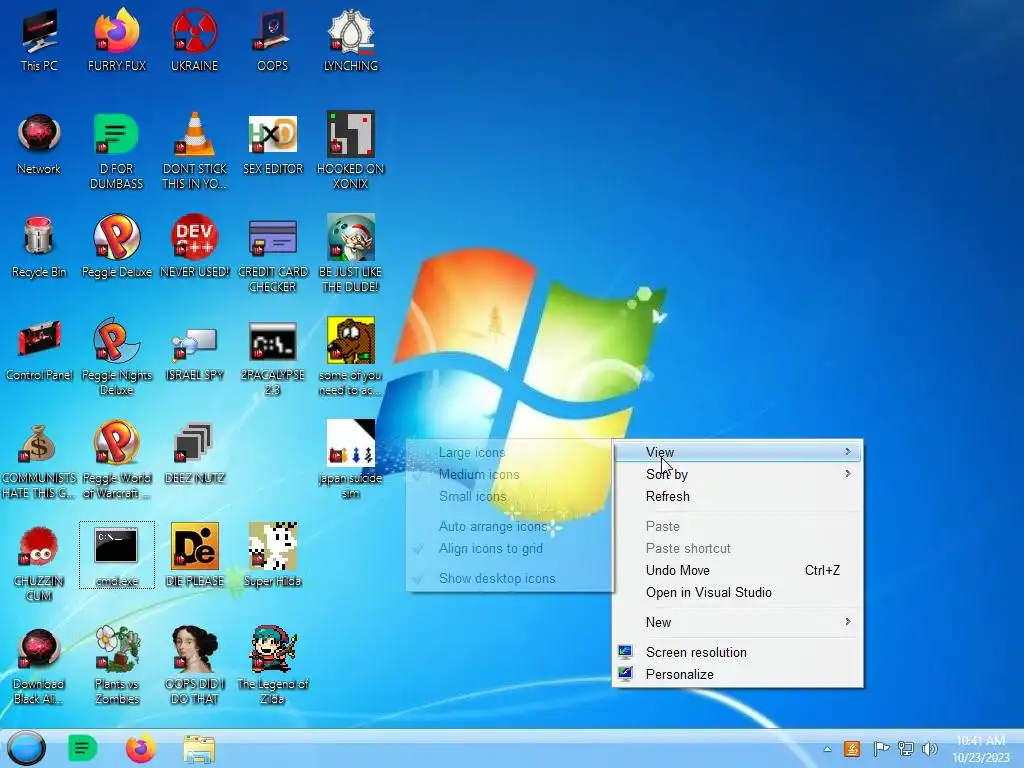Open the green app in taskbar
This screenshot has width=1024, height=768.
pyautogui.click(x=82, y=748)
